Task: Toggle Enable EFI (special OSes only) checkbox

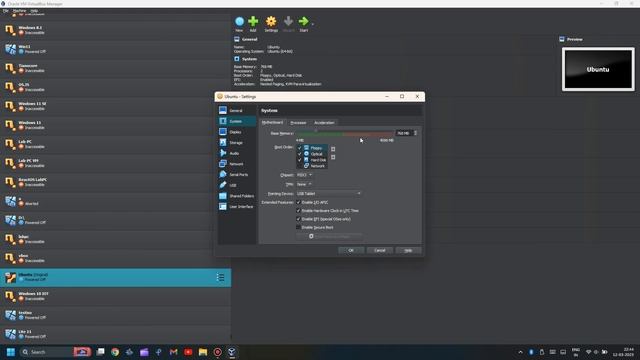Action: (298, 219)
